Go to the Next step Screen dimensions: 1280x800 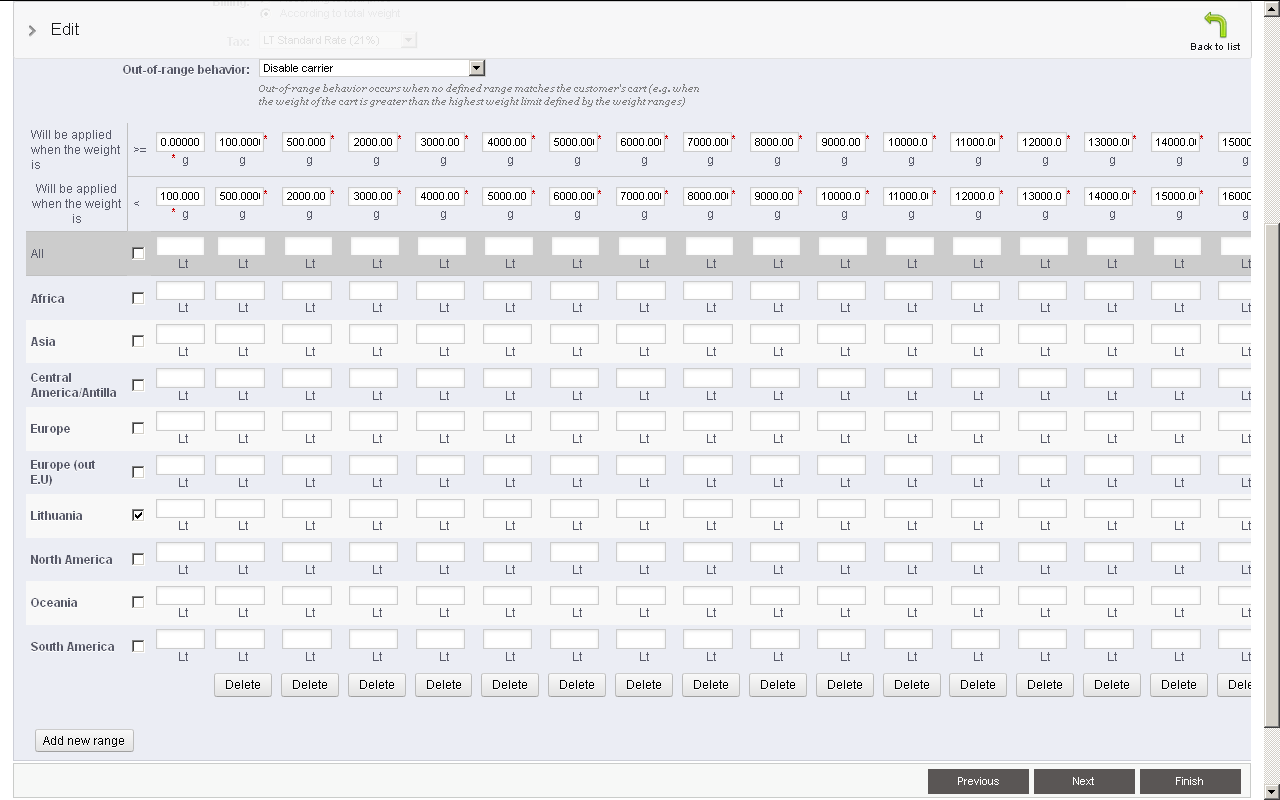pos(1083,781)
